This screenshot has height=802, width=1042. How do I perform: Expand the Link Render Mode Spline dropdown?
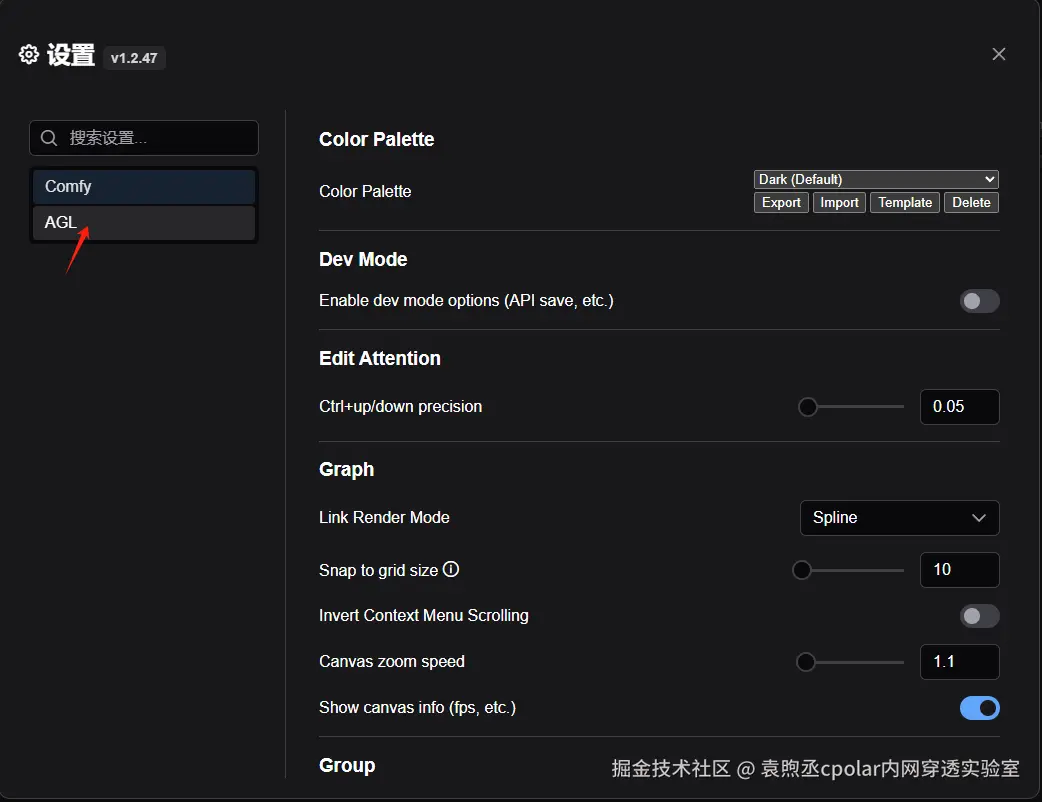899,518
